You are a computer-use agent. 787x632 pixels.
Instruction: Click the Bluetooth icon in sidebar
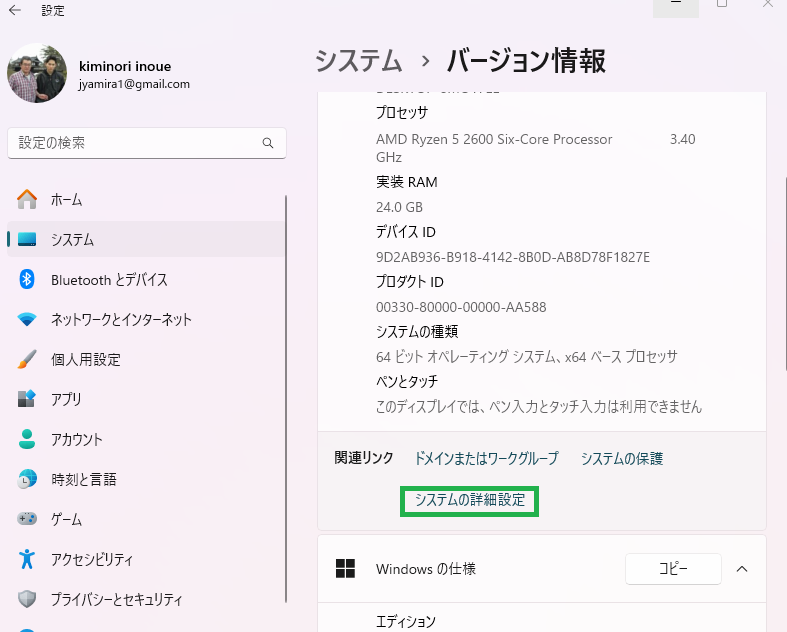click(27, 279)
